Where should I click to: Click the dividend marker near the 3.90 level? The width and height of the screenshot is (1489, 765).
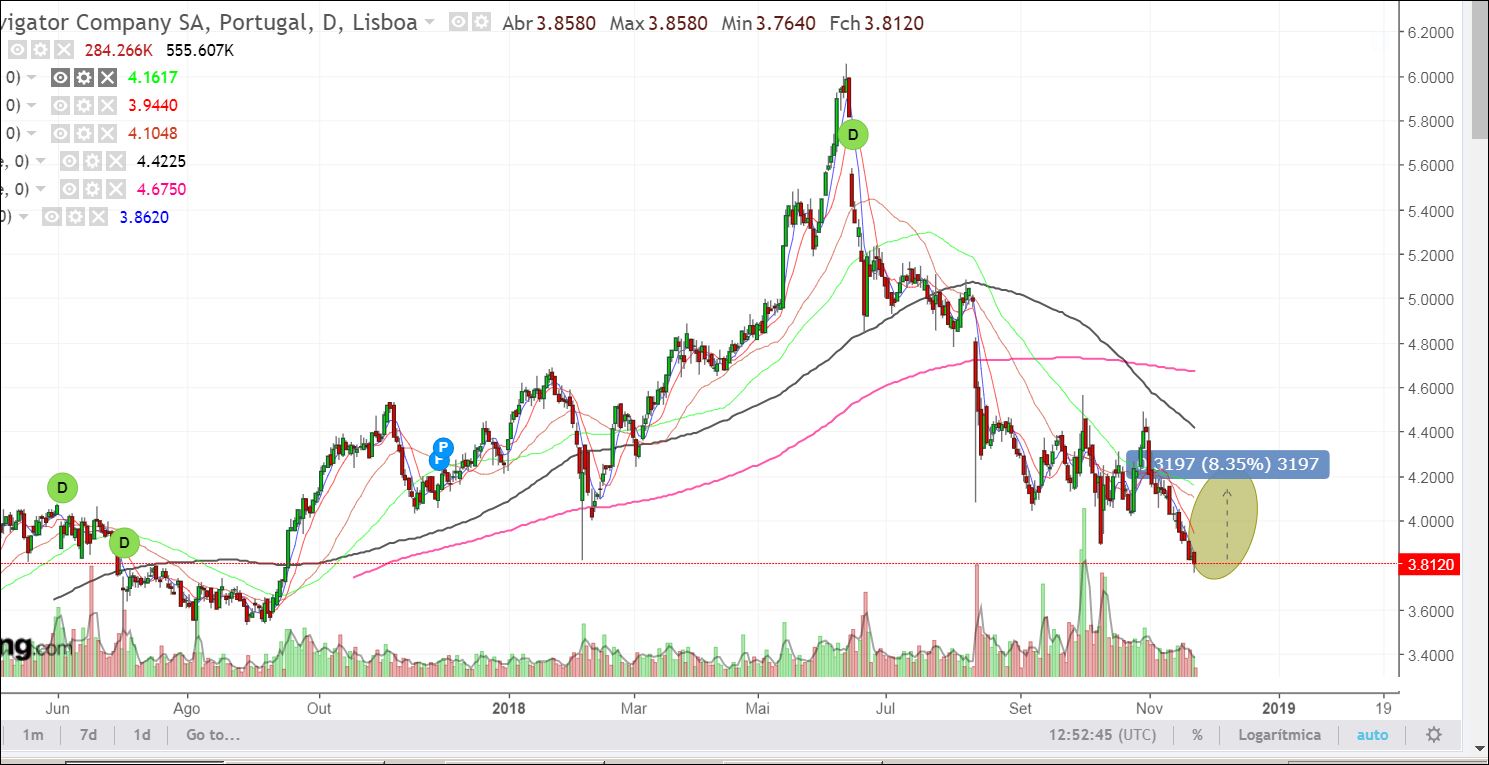click(124, 543)
